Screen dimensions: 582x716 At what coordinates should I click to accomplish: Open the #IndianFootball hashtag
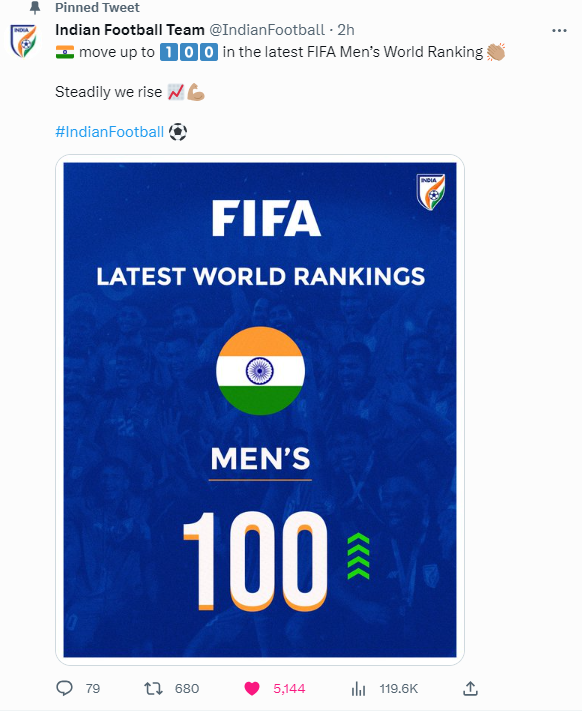coord(110,132)
